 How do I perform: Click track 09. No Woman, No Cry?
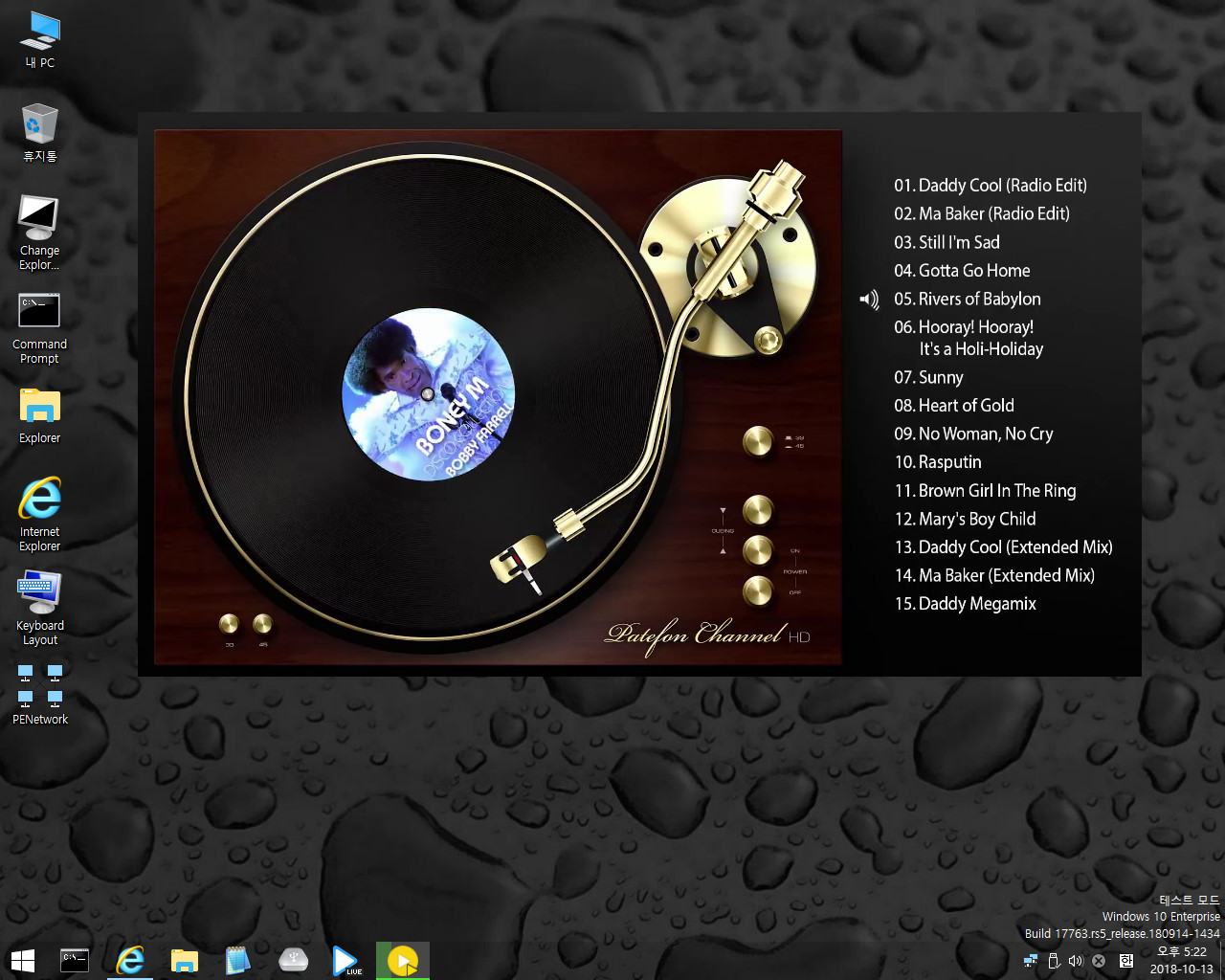point(973,434)
